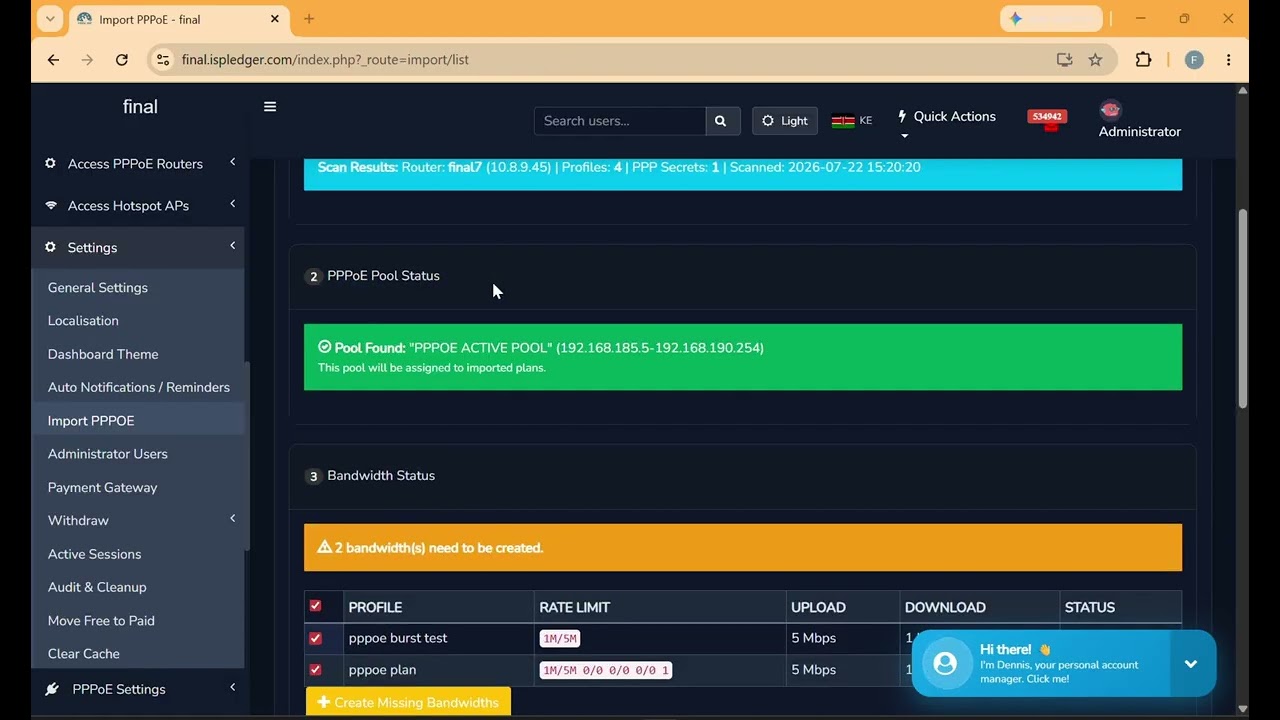Open Move Free to Paid item

click(x=101, y=621)
